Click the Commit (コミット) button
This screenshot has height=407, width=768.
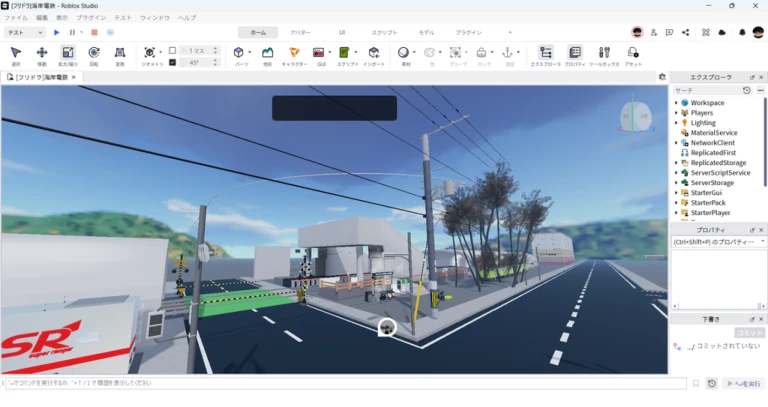tap(749, 332)
